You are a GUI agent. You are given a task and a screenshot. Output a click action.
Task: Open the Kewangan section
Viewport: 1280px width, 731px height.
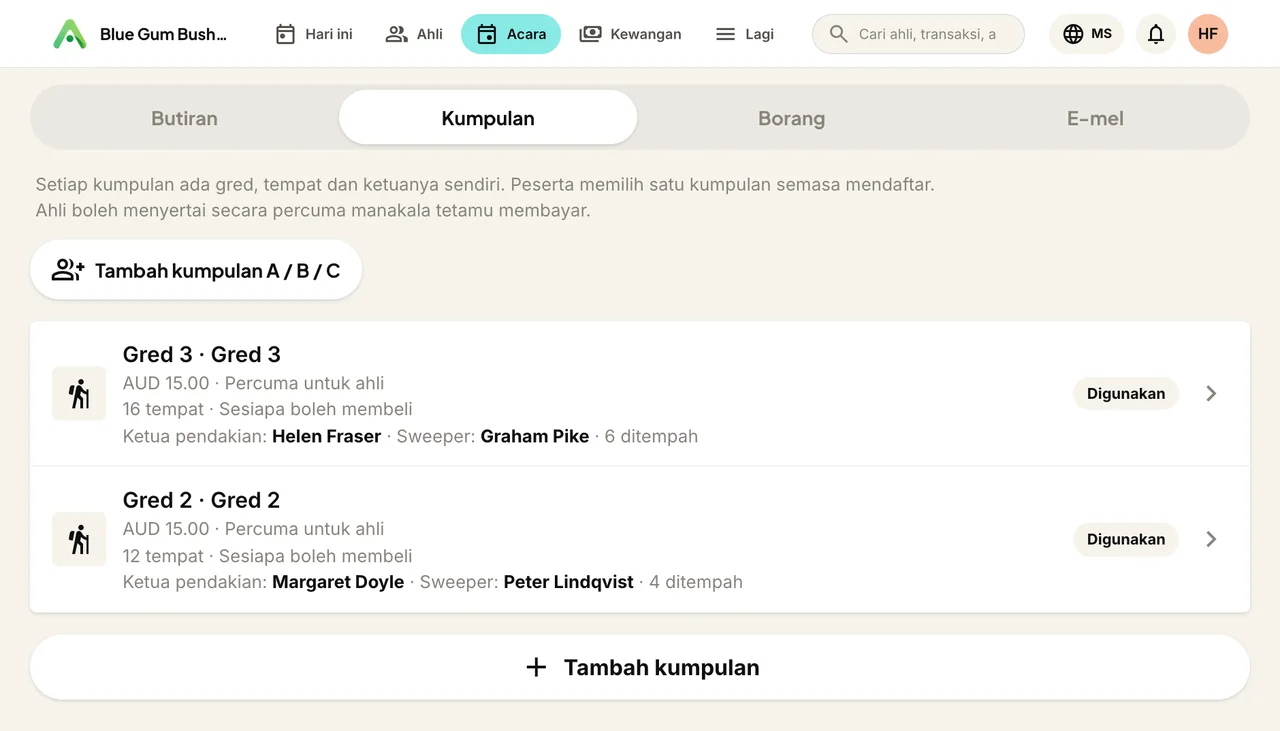pos(631,34)
